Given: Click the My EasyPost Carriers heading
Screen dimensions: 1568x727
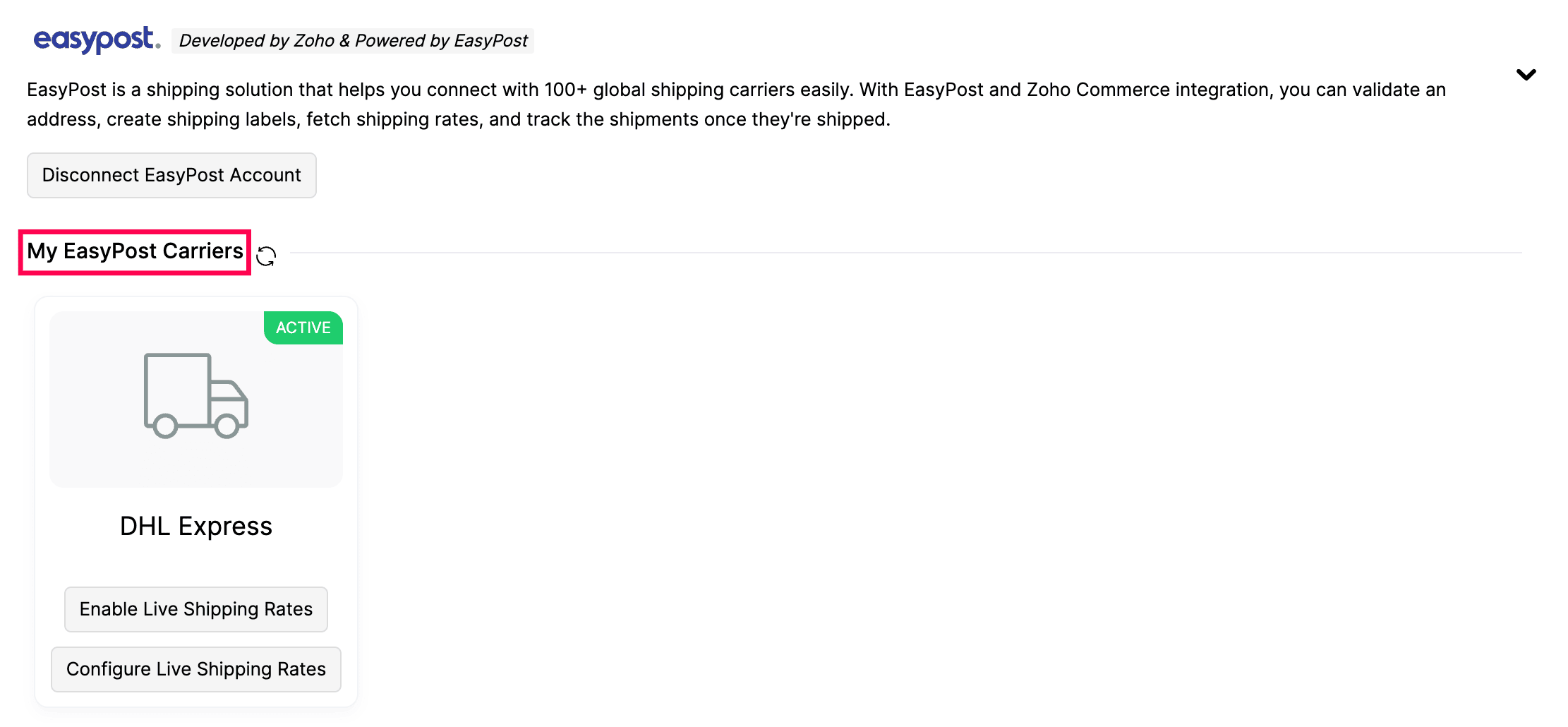Looking at the screenshot, I should point(135,251).
